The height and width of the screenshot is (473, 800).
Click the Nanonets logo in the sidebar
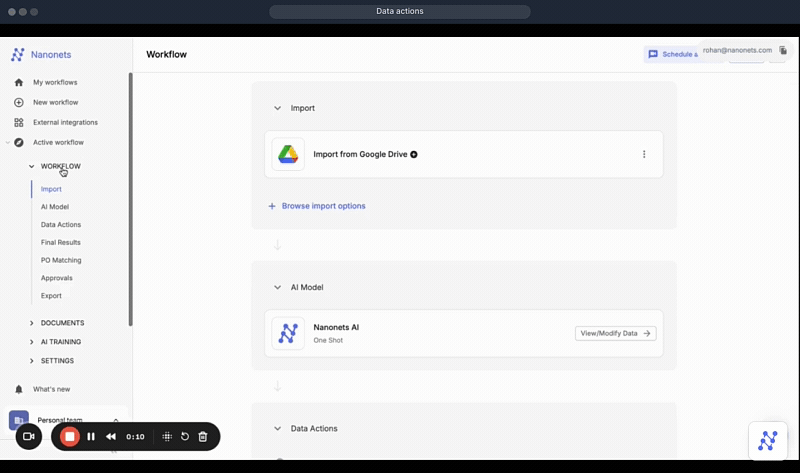click(x=18, y=55)
